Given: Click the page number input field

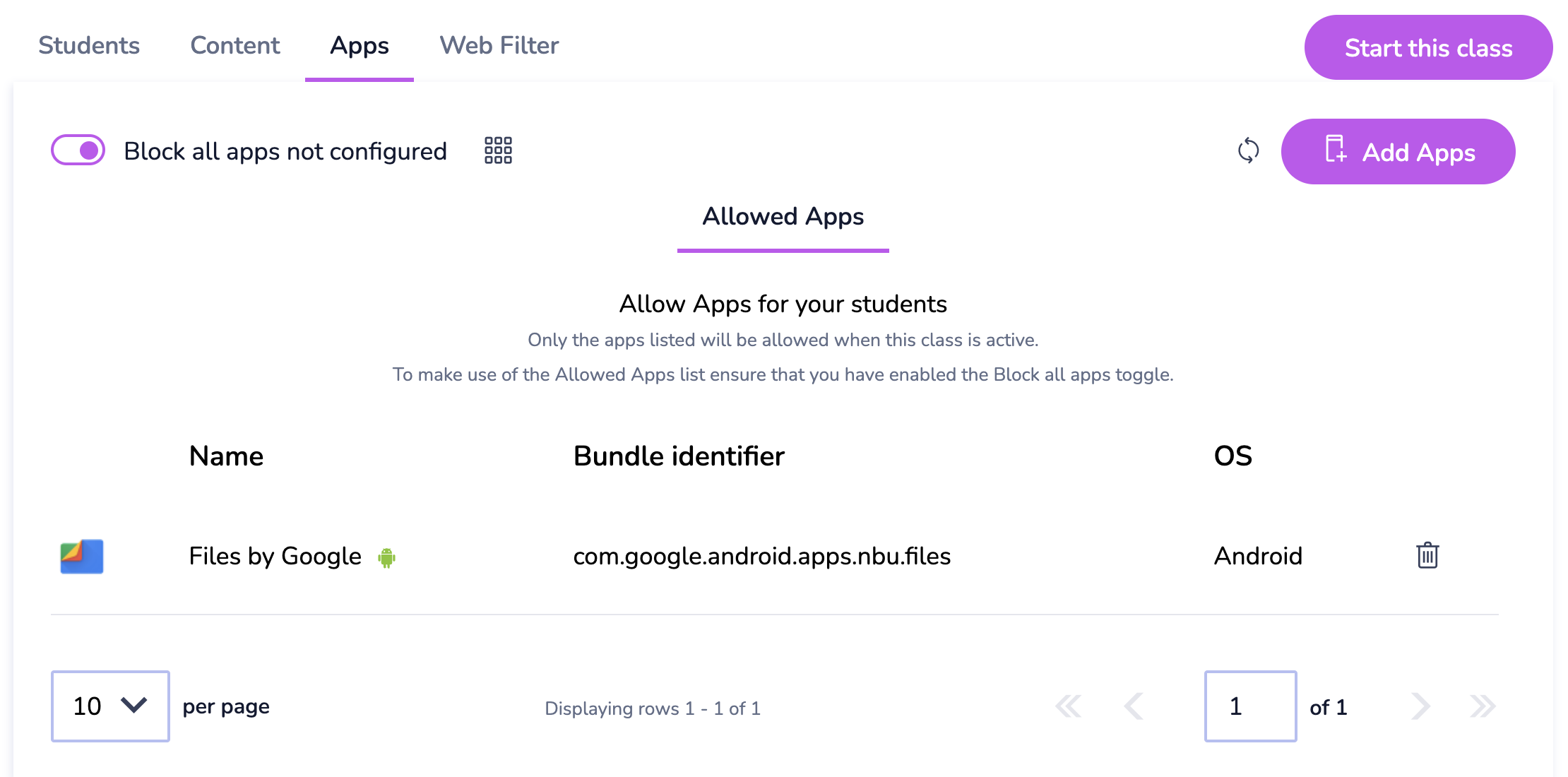Looking at the screenshot, I should tap(1250, 706).
